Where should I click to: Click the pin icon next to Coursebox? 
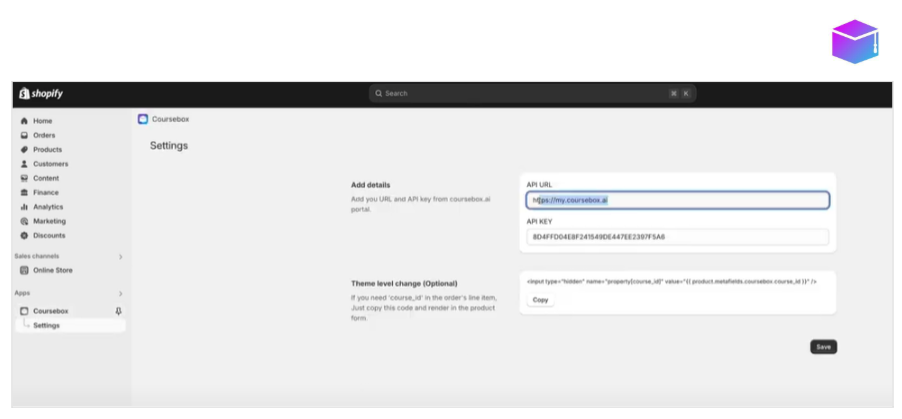(x=119, y=311)
